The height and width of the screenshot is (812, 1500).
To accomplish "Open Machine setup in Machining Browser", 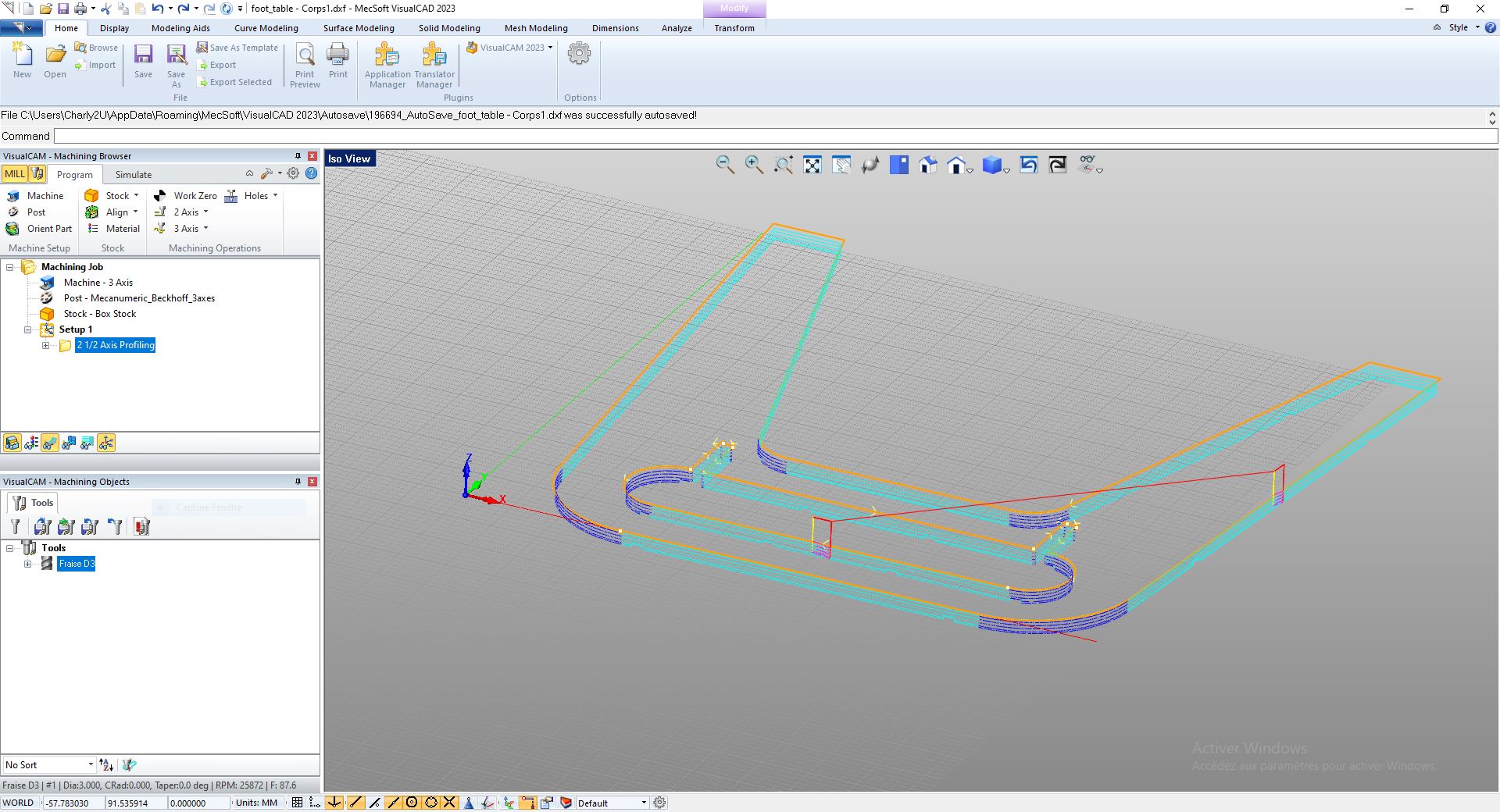I will [35, 196].
